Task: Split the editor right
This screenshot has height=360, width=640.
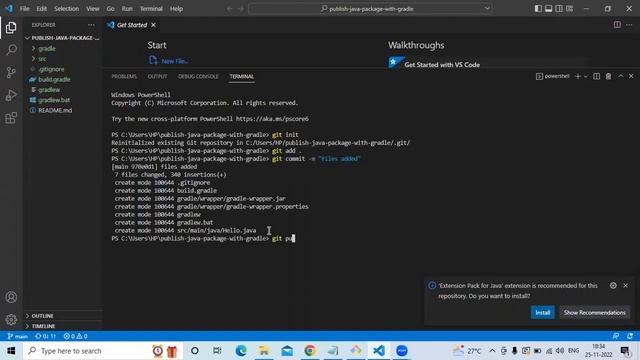Action: click(x=617, y=25)
